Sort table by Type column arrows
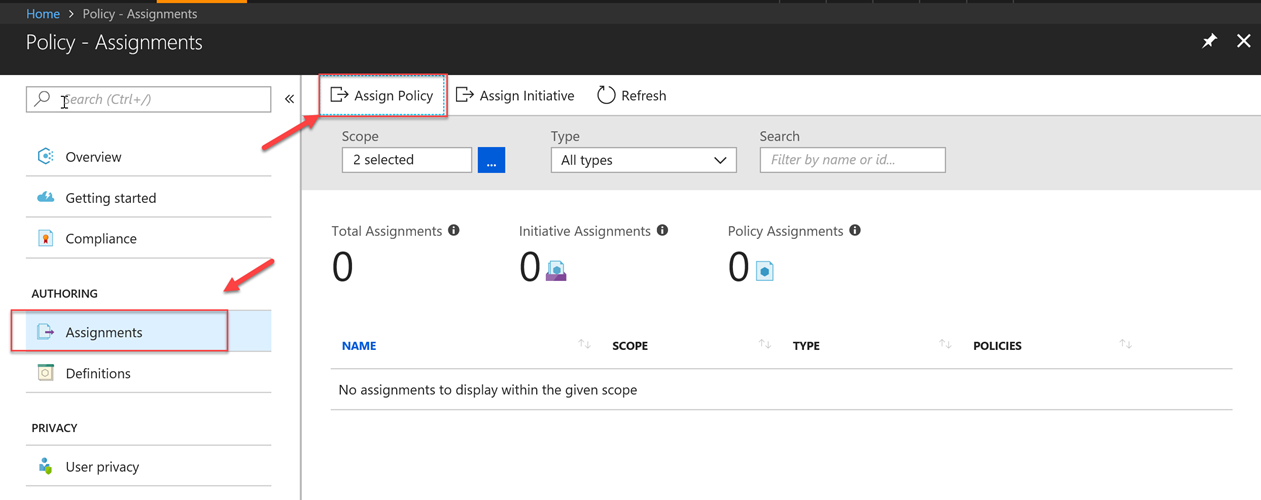Screen dimensions: 1261x500 pos(945,345)
